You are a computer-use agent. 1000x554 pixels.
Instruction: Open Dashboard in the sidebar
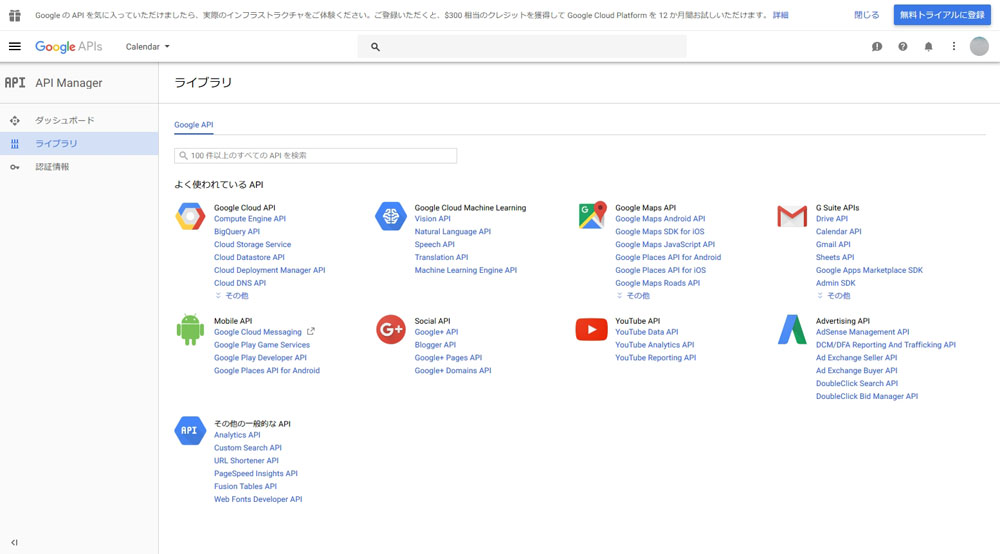pos(79,120)
